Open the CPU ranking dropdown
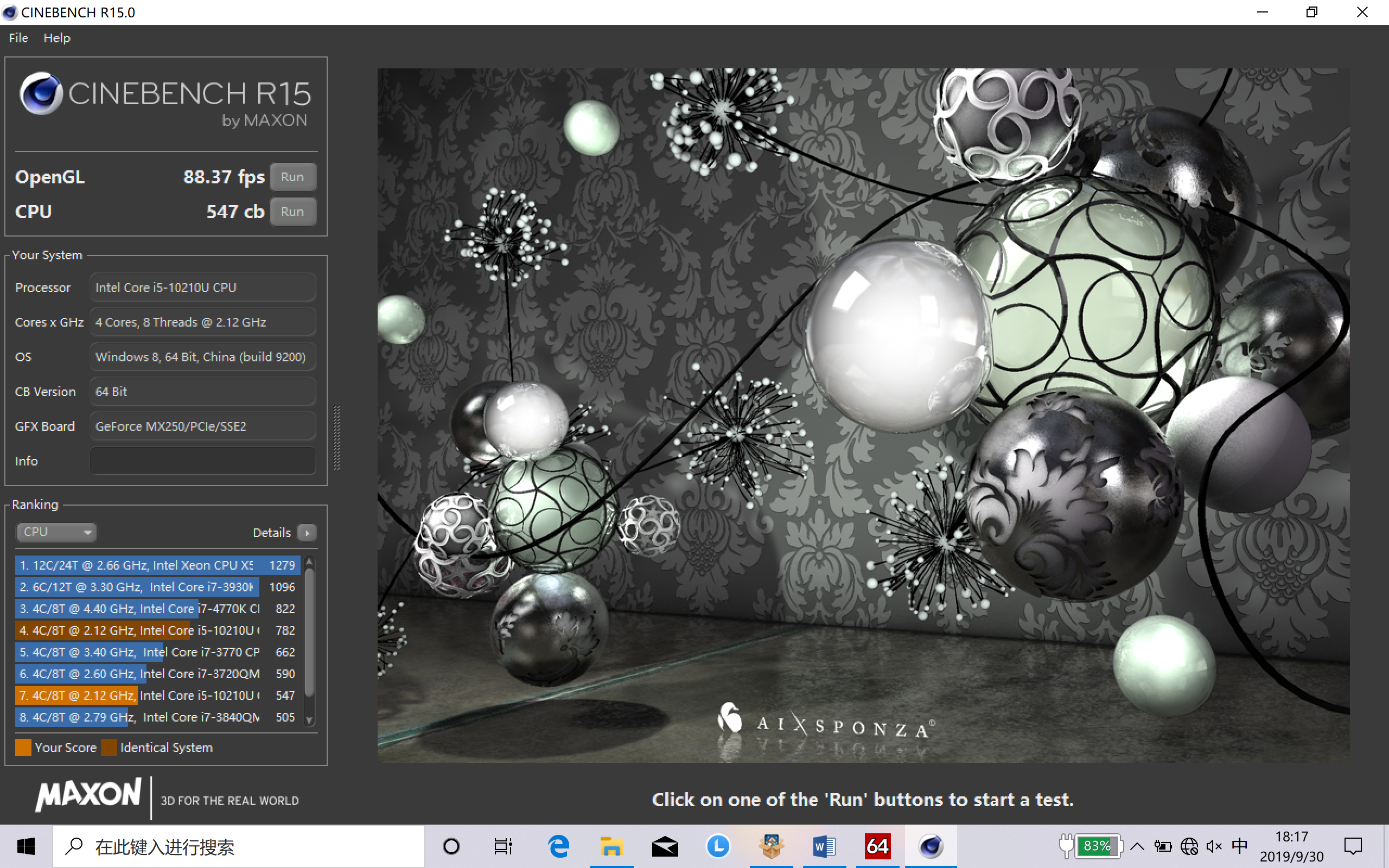The image size is (1389, 868). coord(56,532)
